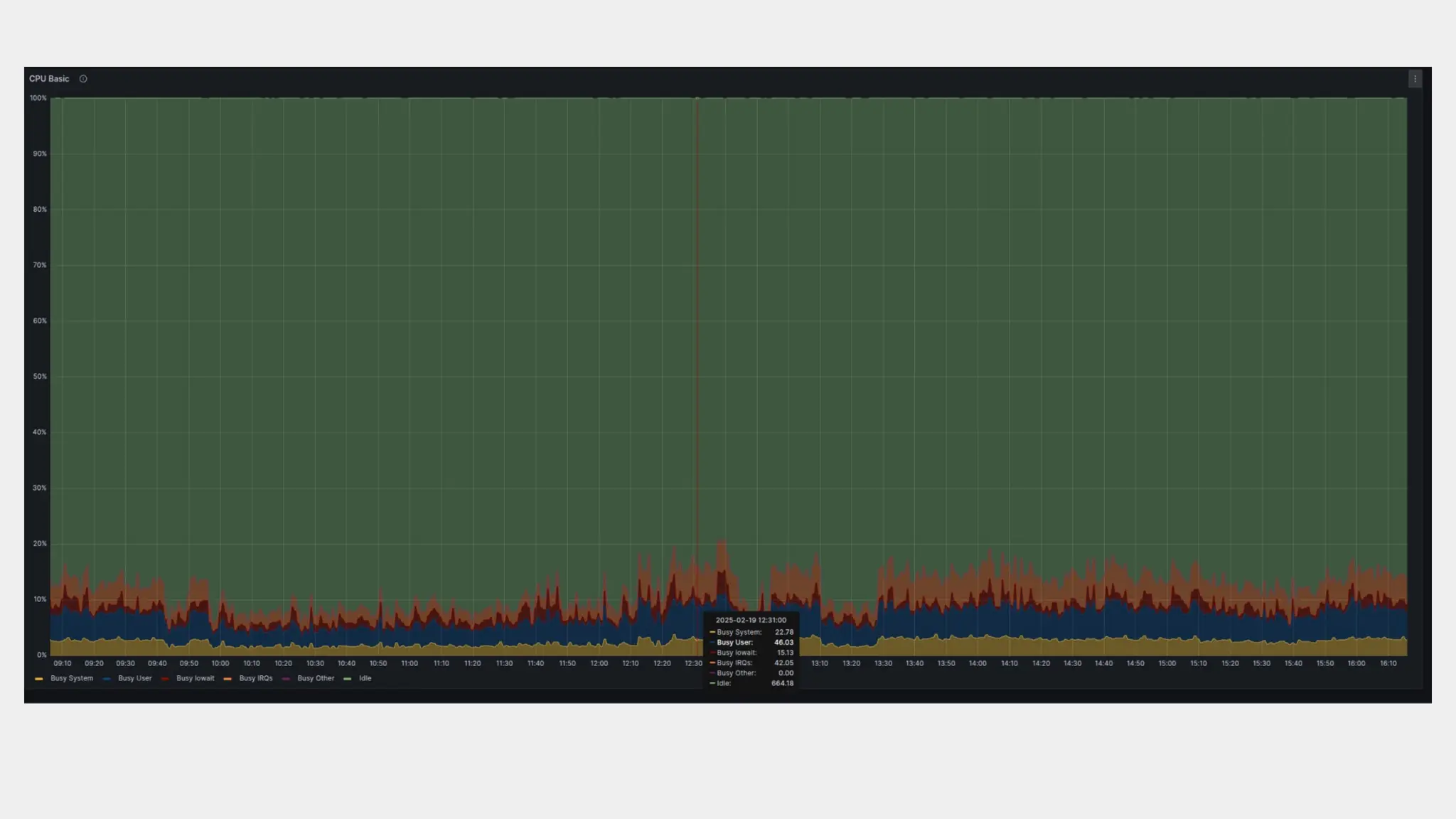Toggle the Busy Iowait legend series

click(195, 678)
